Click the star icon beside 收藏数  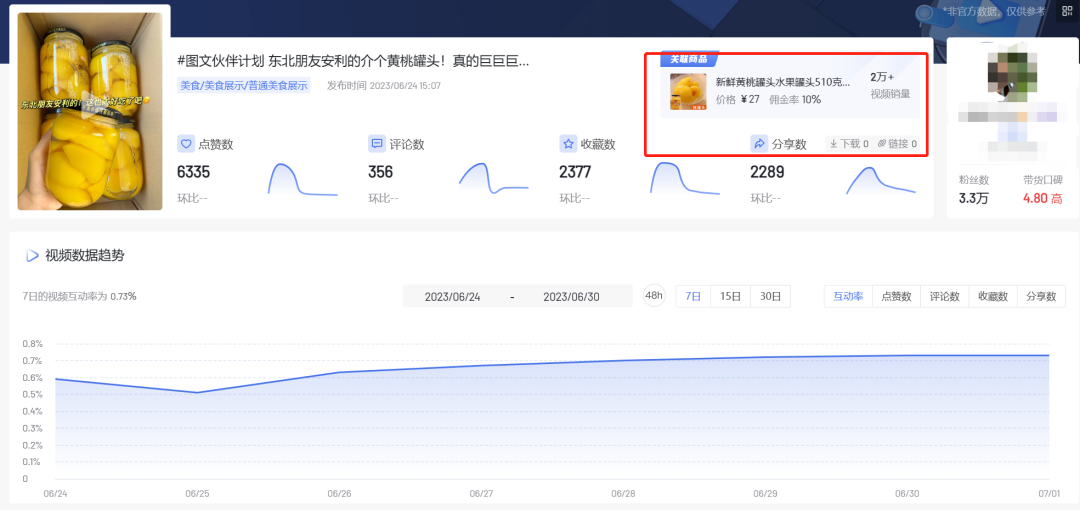(568, 144)
